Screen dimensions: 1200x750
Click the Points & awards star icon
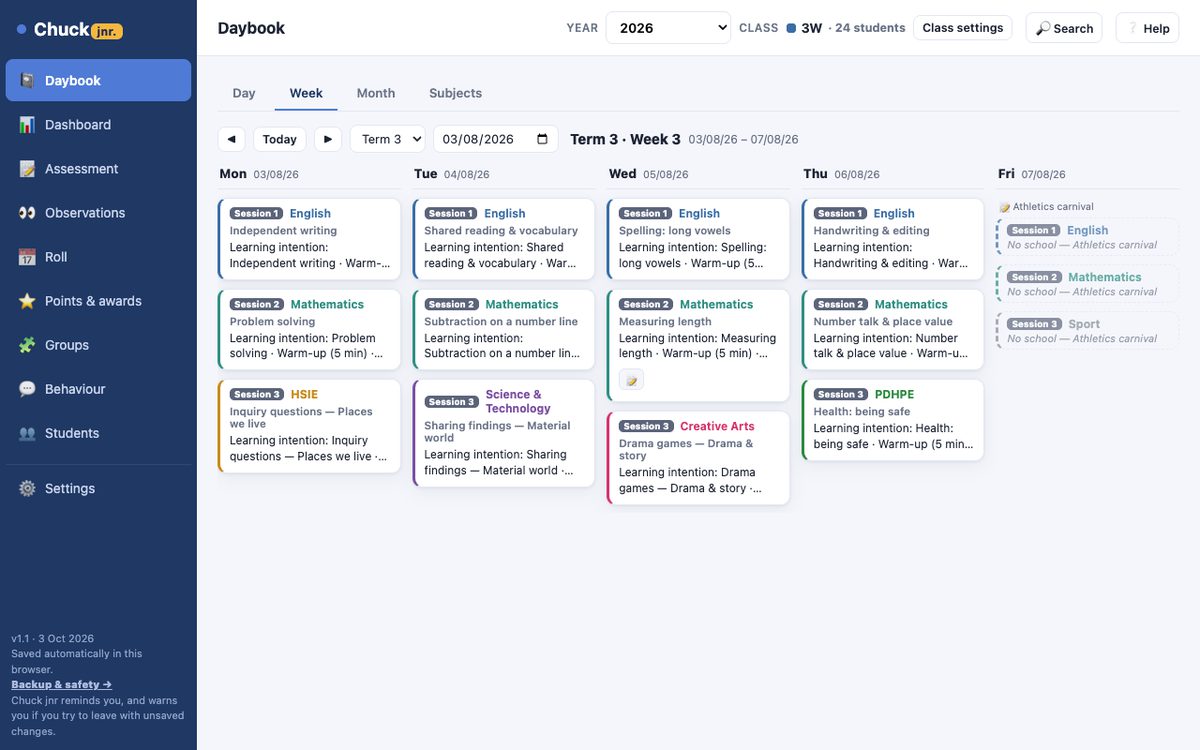click(27, 300)
